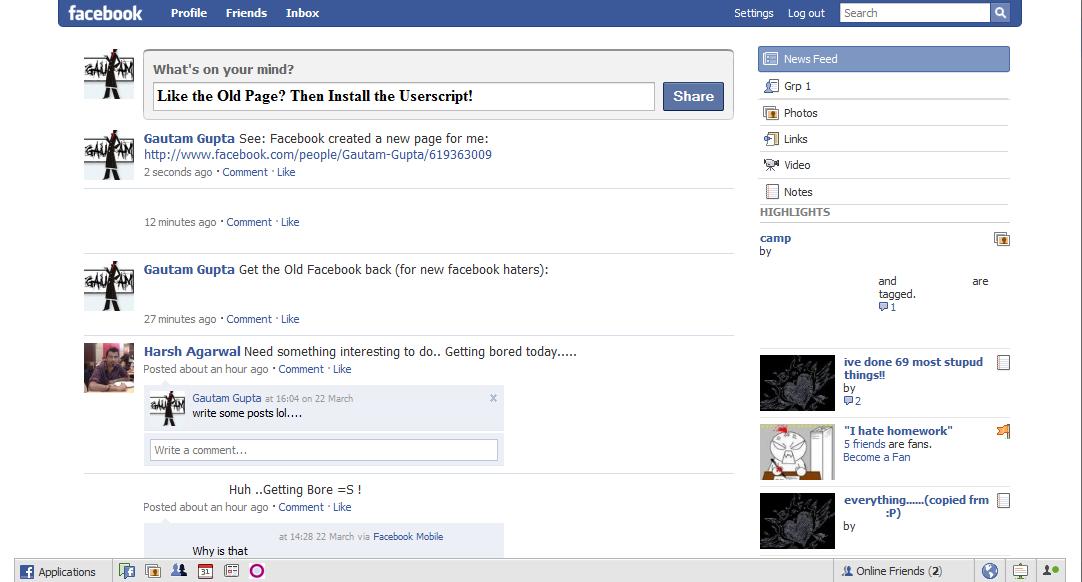Screen dimensions: 1082x582
Task: Open Video via its camera sidebar icon
Action: click(x=771, y=165)
